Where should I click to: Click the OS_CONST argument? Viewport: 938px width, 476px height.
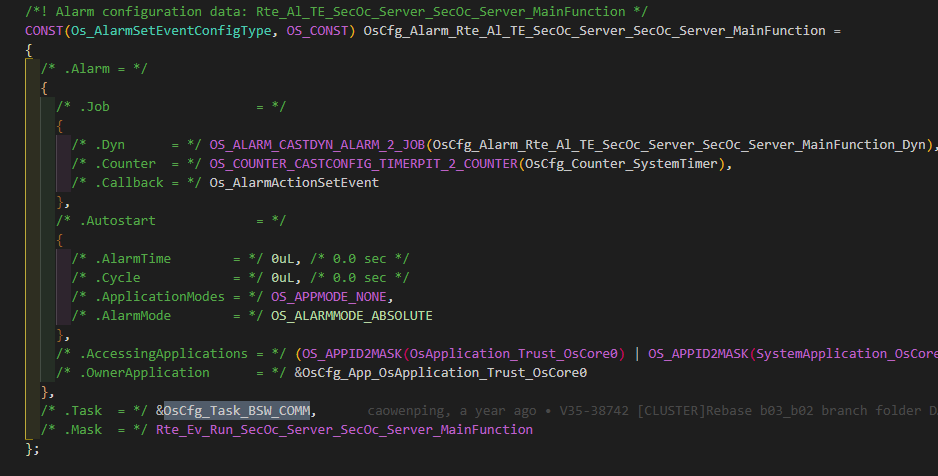pyautogui.click(x=316, y=31)
